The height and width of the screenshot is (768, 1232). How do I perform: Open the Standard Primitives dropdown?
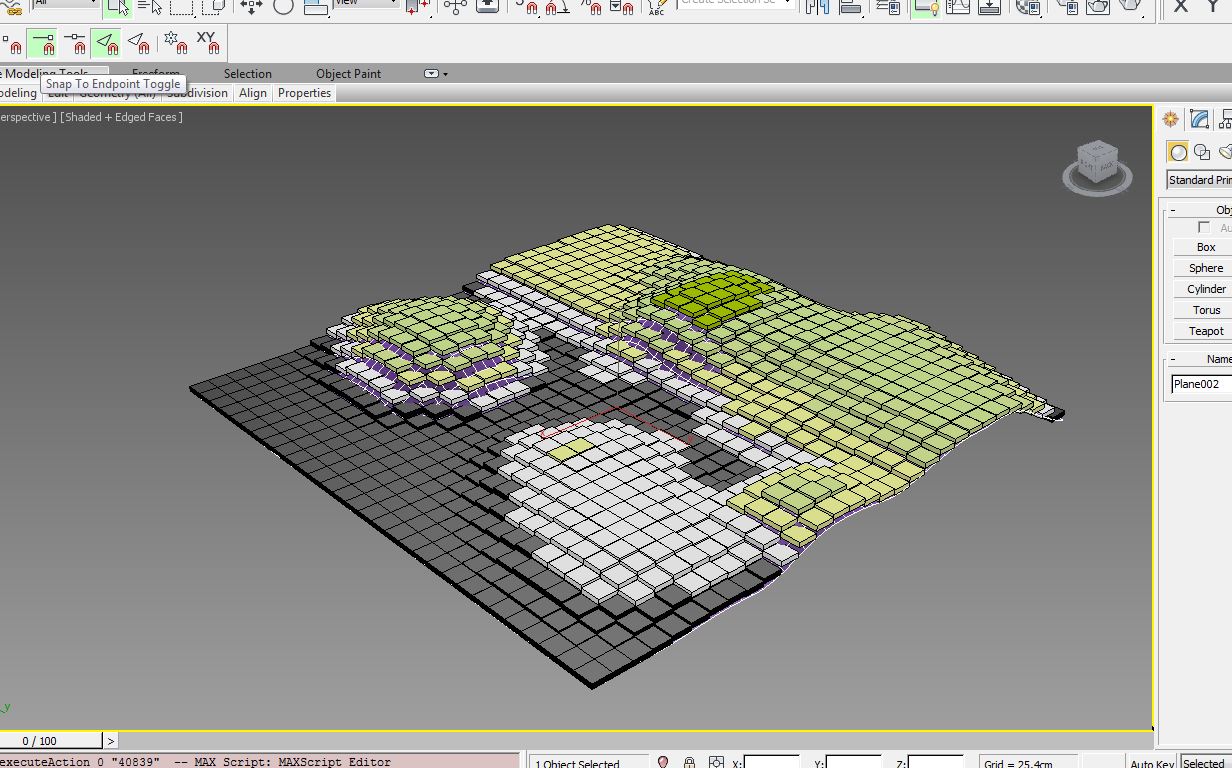[1199, 180]
